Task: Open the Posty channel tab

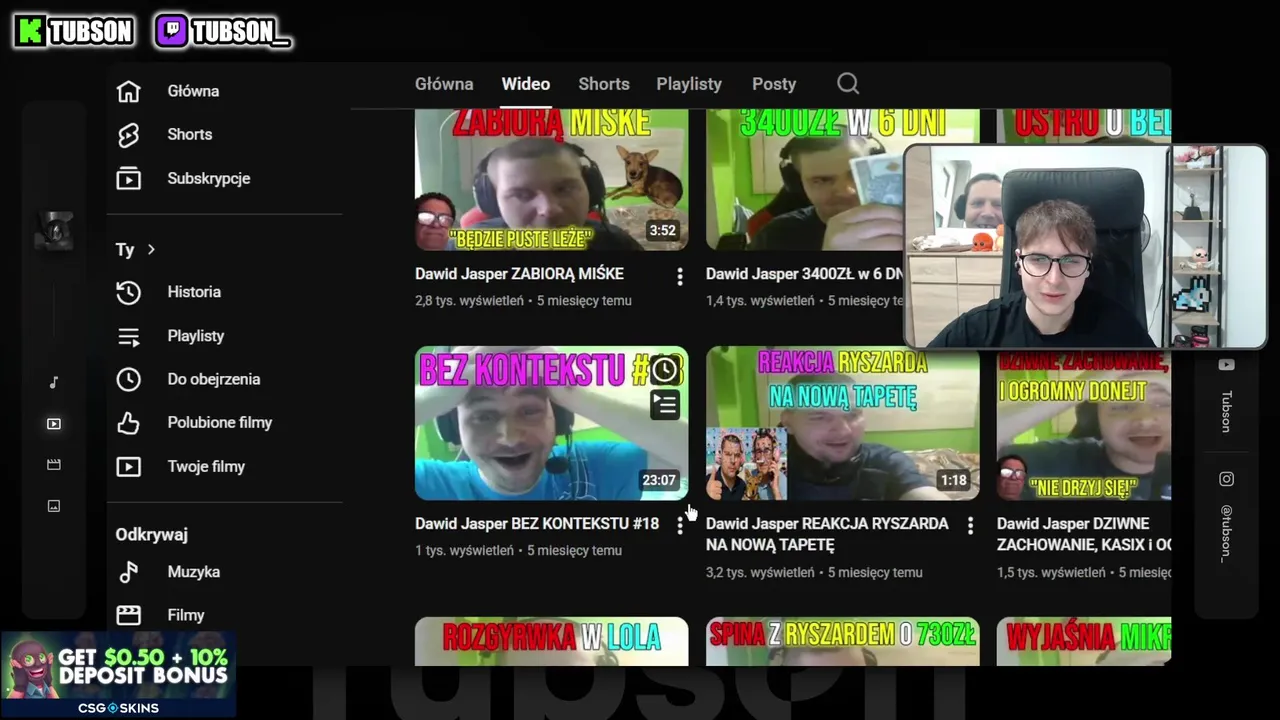Action: 774,84
